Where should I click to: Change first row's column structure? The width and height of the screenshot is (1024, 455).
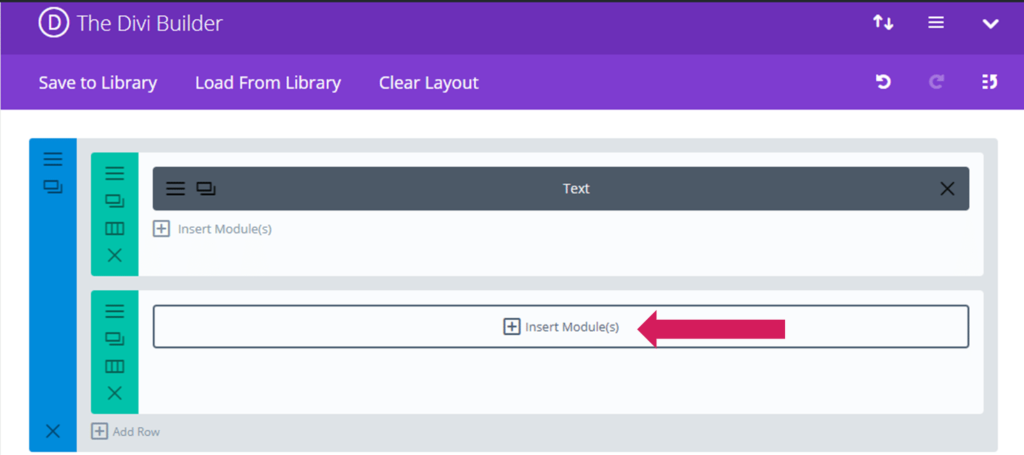pyautogui.click(x=114, y=228)
